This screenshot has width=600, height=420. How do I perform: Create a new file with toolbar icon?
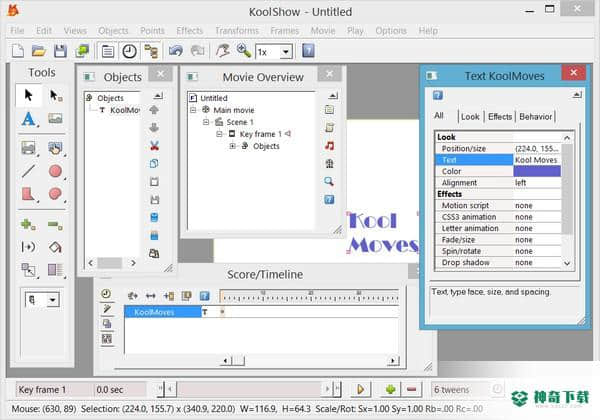18,51
